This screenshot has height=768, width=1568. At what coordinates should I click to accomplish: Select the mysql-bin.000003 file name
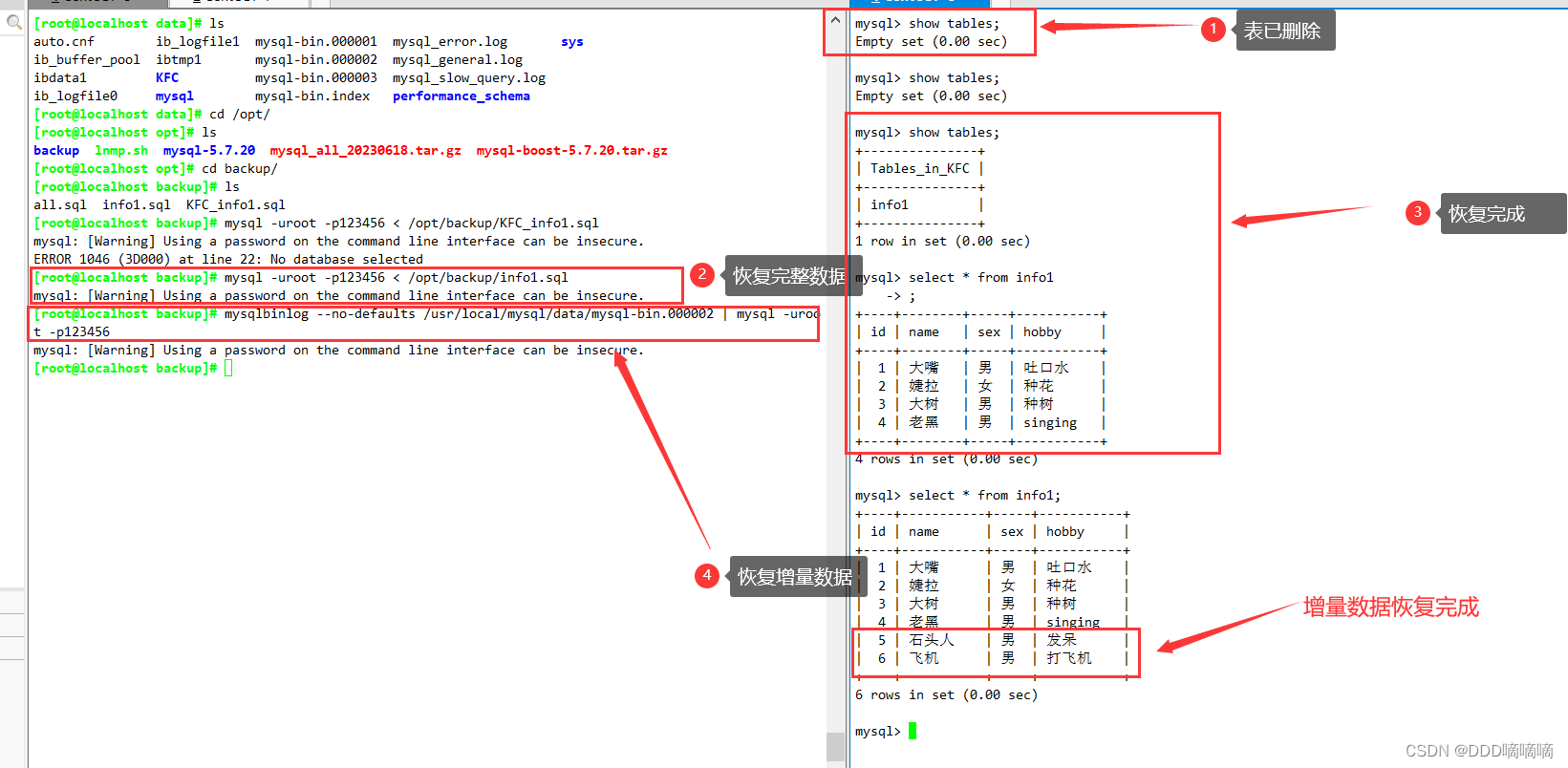(x=316, y=77)
